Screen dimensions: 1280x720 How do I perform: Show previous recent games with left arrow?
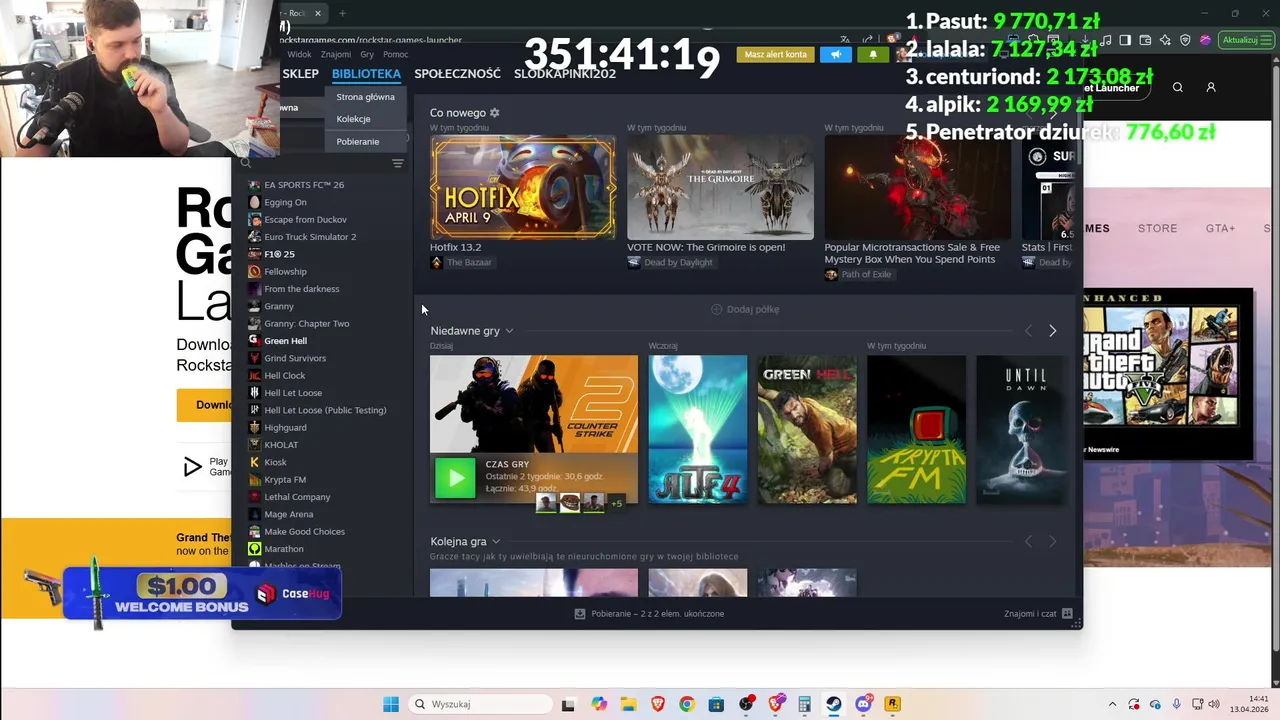pyautogui.click(x=1028, y=331)
